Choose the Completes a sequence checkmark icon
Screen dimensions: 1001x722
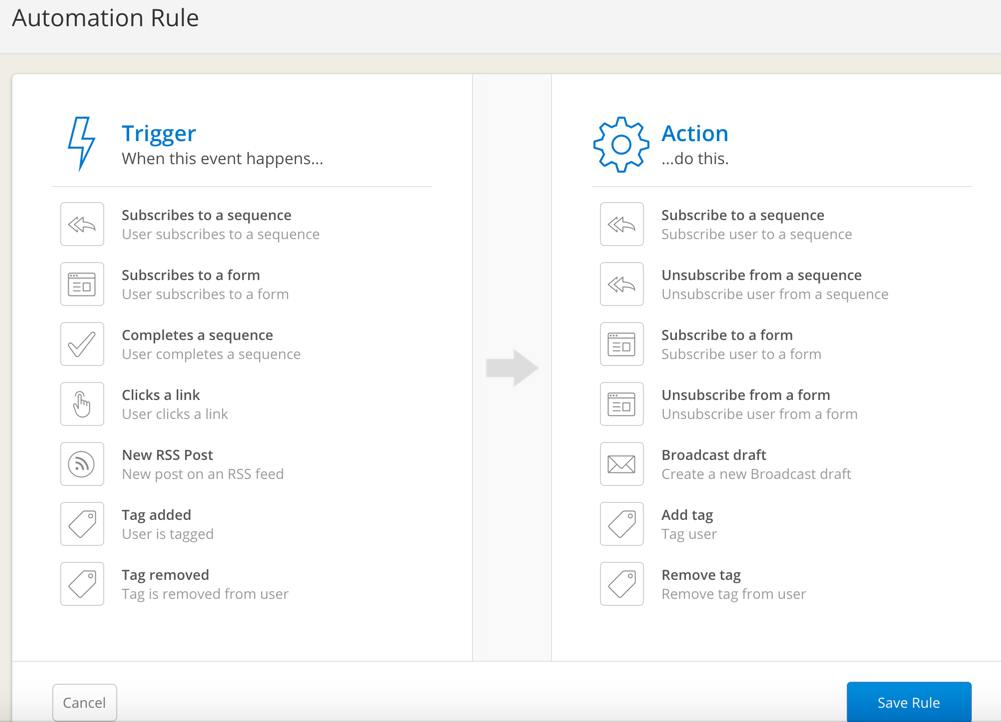[x=82, y=344]
